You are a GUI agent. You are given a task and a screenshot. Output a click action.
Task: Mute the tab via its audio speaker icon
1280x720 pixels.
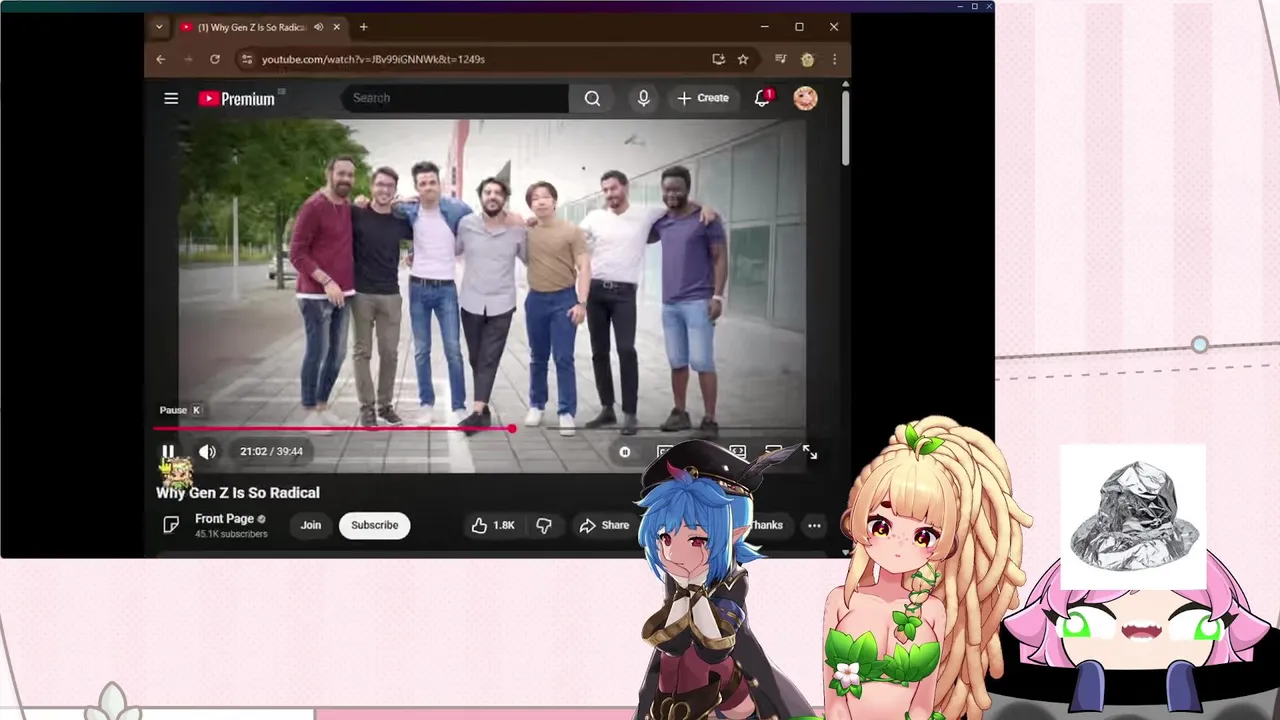point(318,27)
